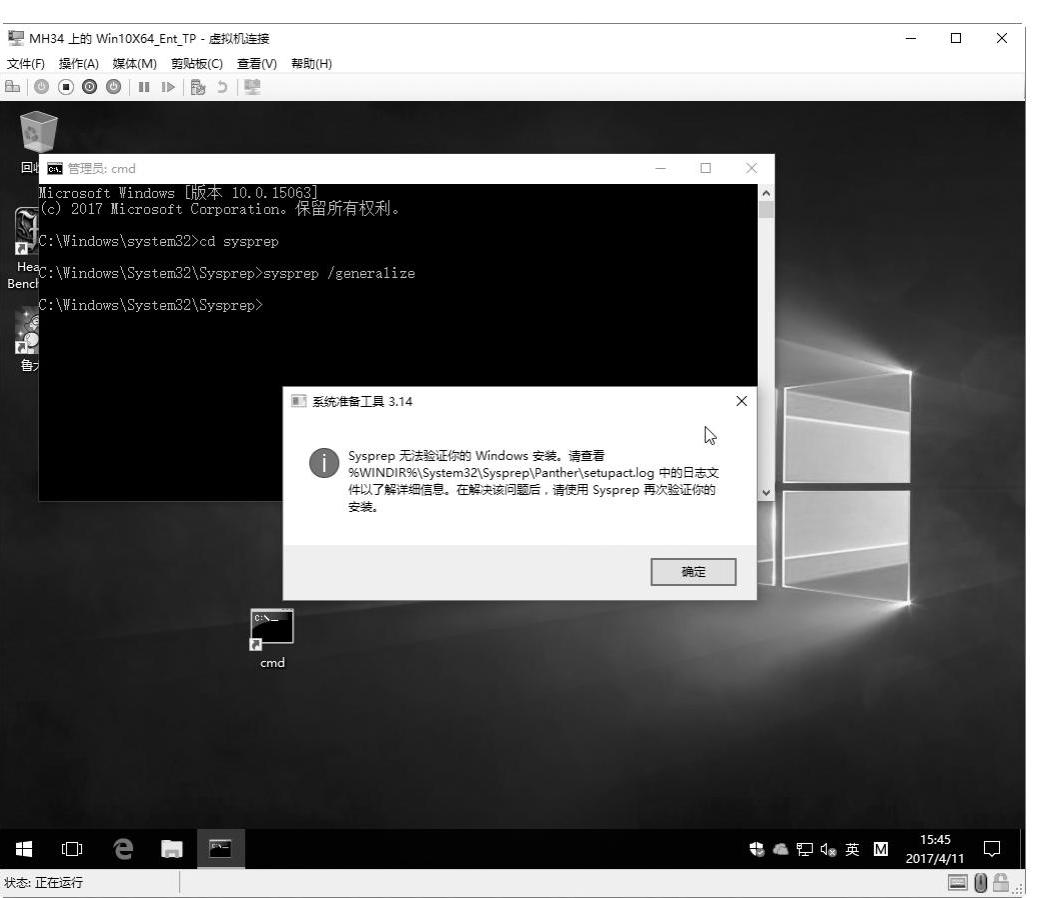The height and width of the screenshot is (898, 1045).
Task: Open the 帮助(H) menu
Action: pos(311,63)
